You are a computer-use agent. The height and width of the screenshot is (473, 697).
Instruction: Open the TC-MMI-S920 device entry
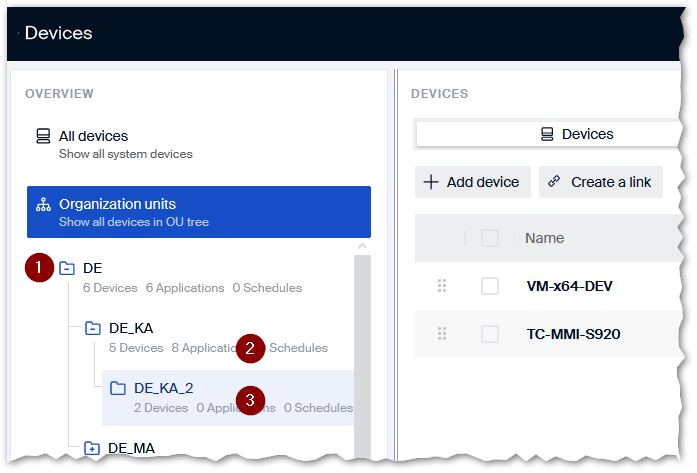(573, 333)
